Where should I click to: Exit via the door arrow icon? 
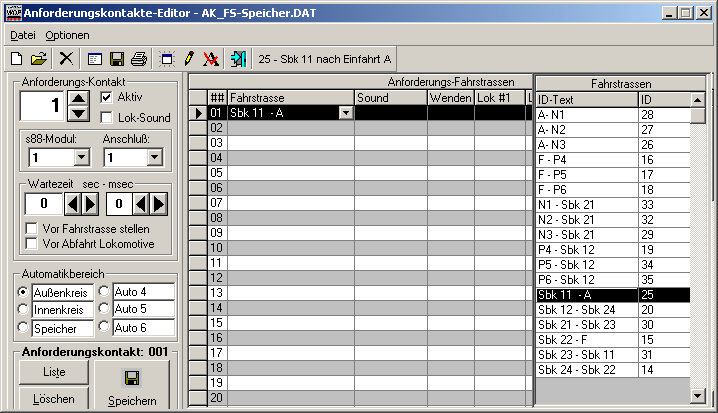(238, 59)
